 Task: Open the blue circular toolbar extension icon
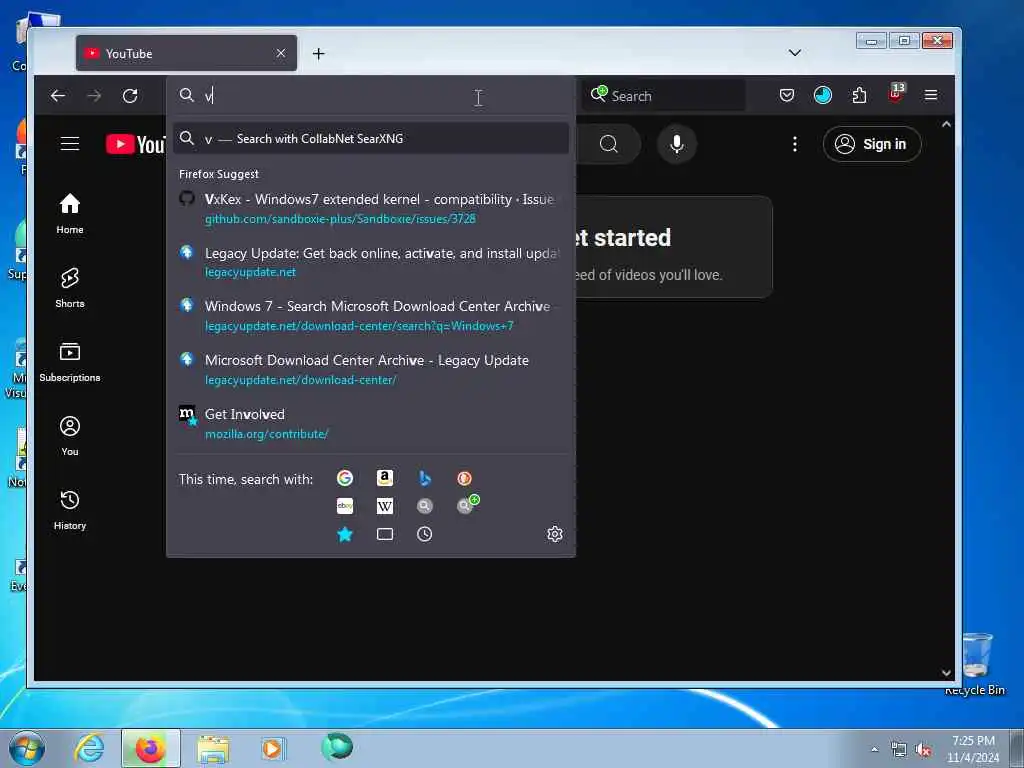click(x=823, y=95)
